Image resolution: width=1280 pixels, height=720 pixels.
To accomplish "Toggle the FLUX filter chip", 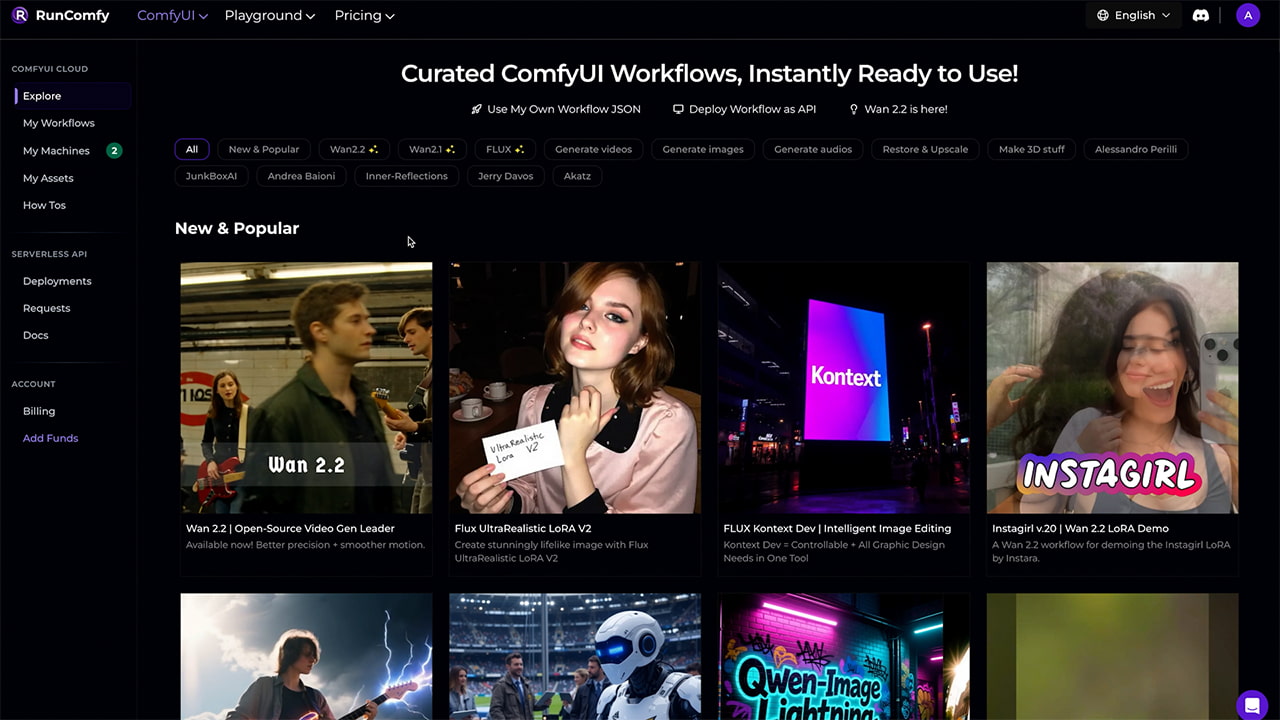I will tap(505, 149).
